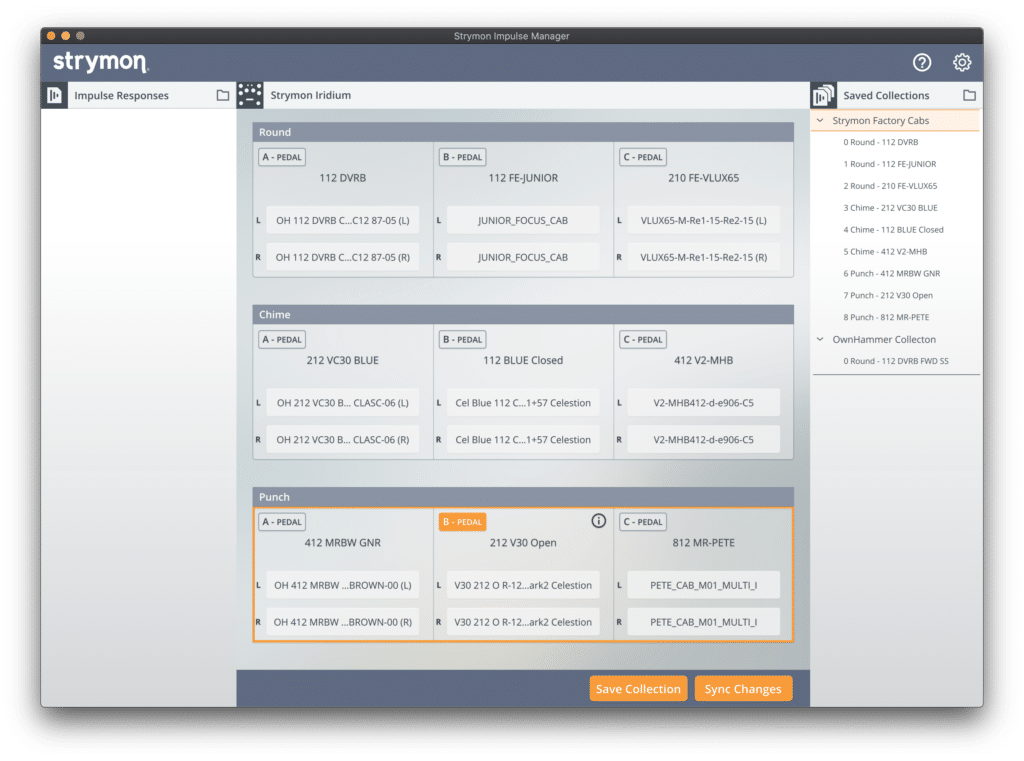Collapse the OwnHammer Collecton group

coord(820,339)
